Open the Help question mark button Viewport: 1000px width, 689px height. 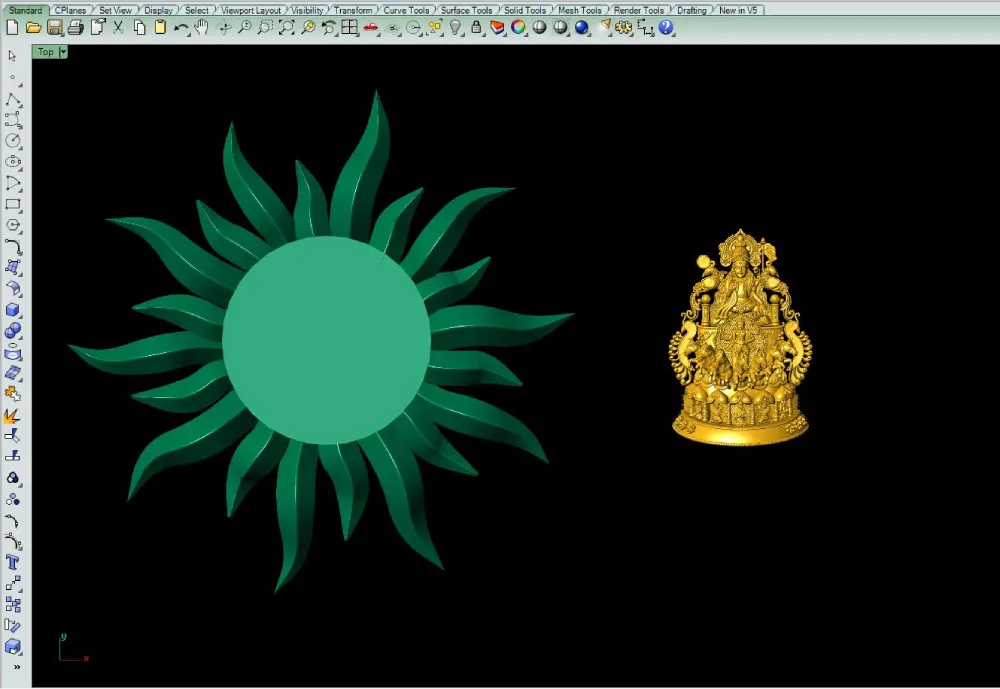click(666, 27)
